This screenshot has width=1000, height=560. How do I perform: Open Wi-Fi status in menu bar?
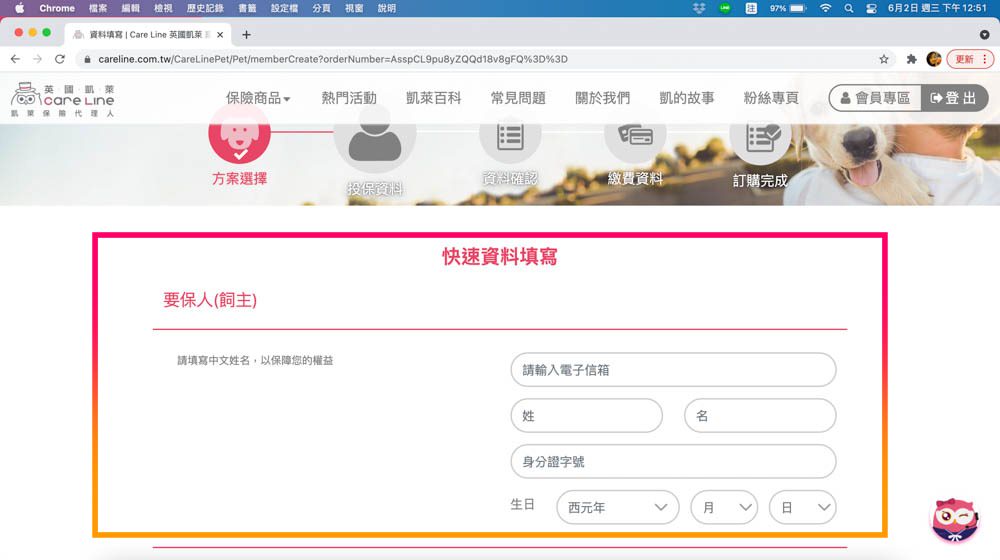[x=825, y=8]
